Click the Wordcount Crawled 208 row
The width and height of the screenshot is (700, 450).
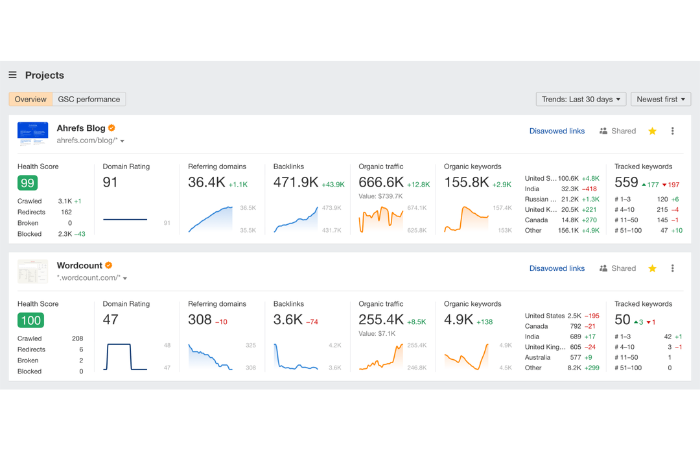click(50, 339)
